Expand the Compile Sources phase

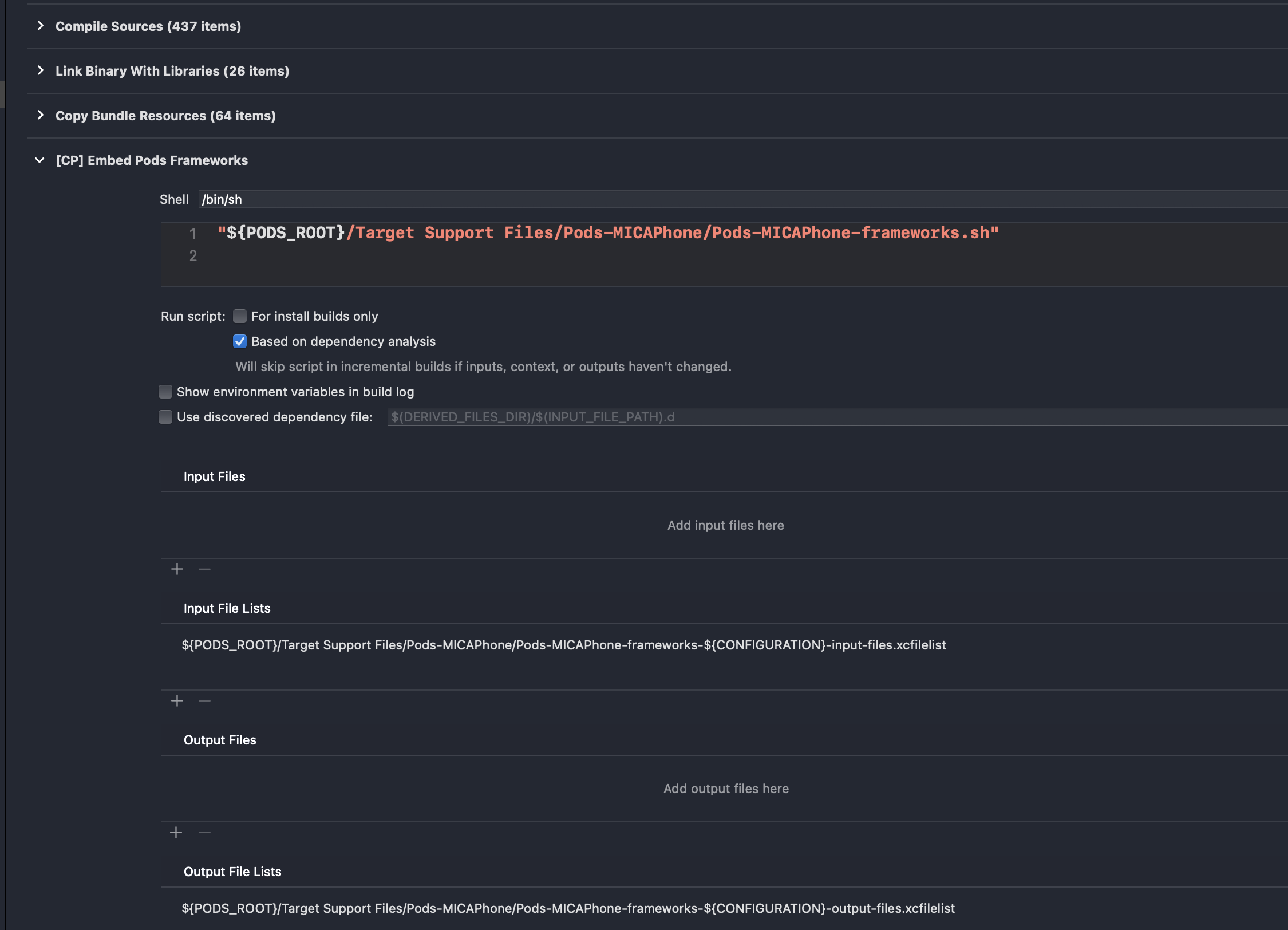click(40, 26)
